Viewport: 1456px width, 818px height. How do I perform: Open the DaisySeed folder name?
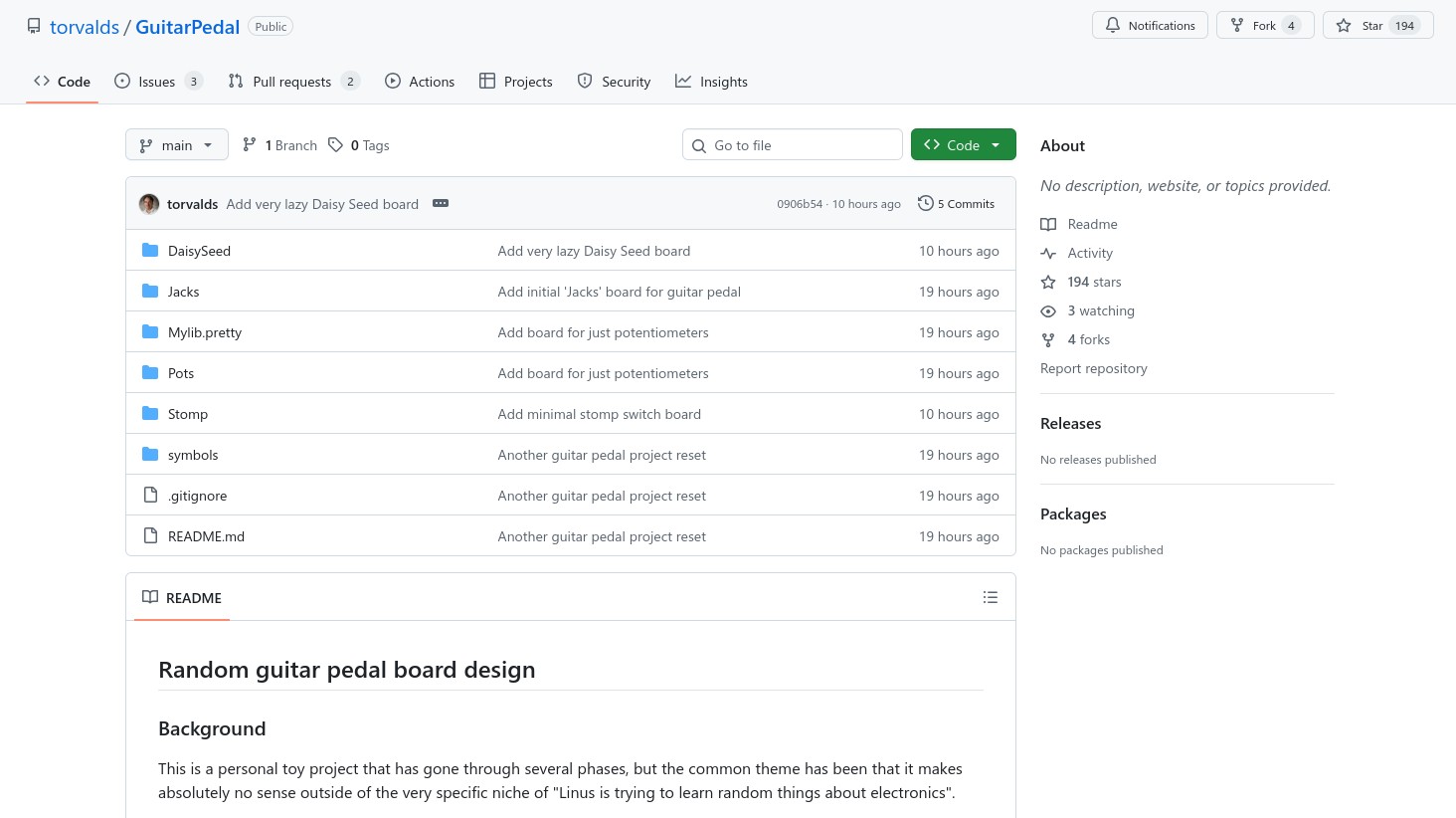(x=199, y=251)
